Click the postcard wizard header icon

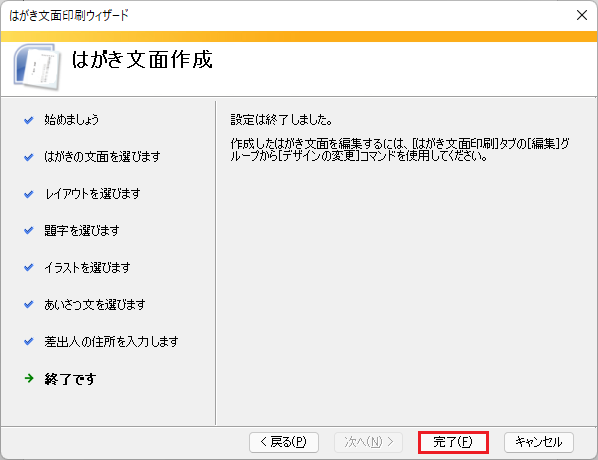pyautogui.click(x=37, y=67)
